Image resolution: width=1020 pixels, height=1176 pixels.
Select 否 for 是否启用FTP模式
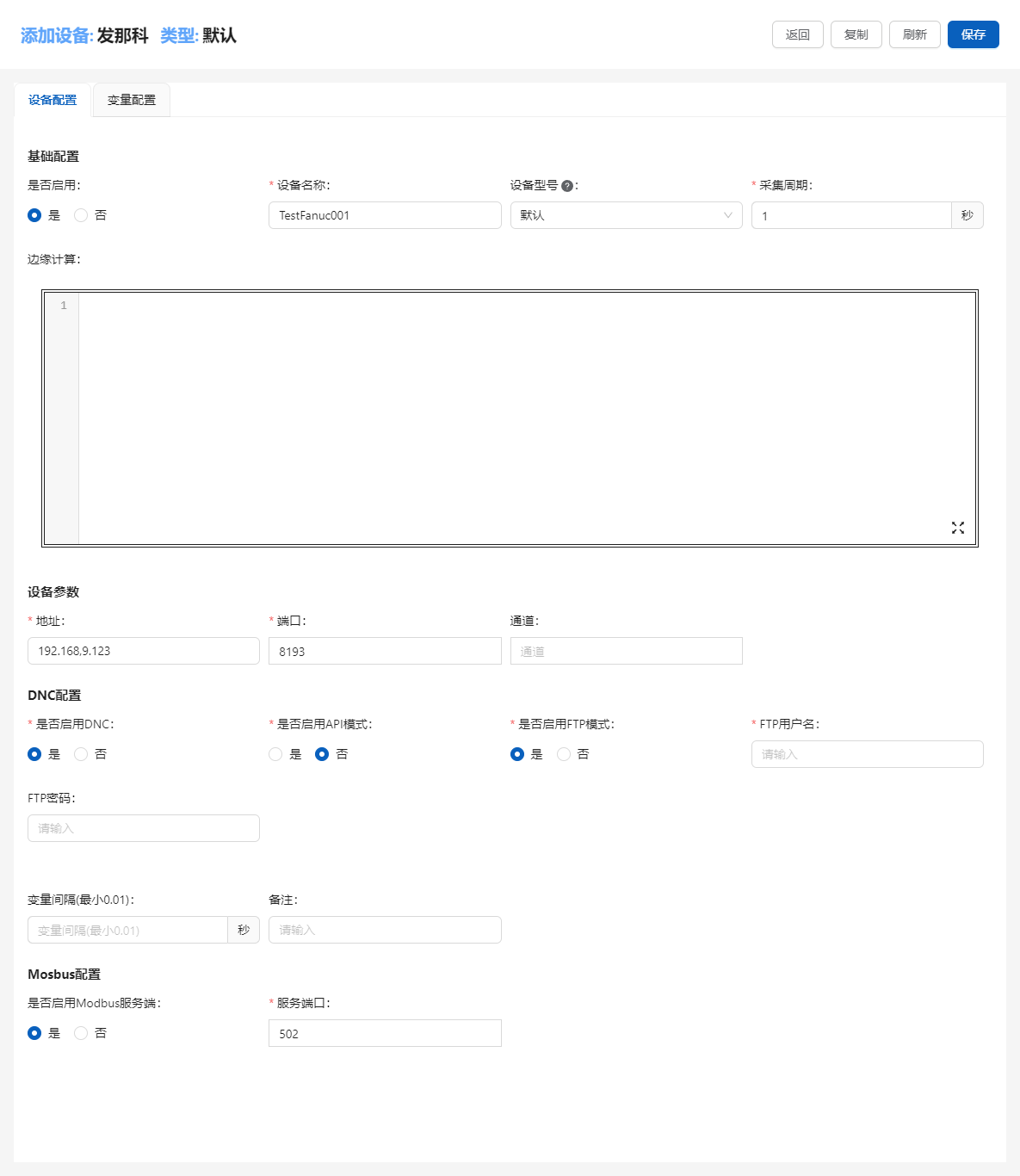(x=564, y=754)
